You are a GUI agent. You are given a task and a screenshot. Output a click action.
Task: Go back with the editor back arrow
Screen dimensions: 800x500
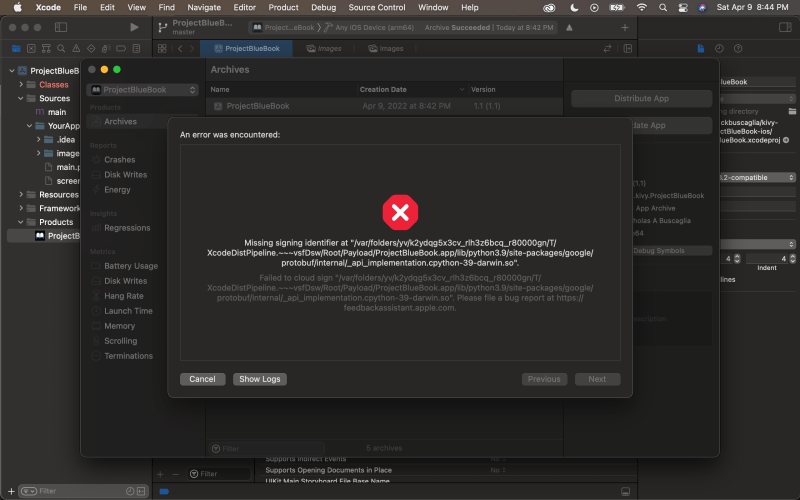tap(180, 48)
